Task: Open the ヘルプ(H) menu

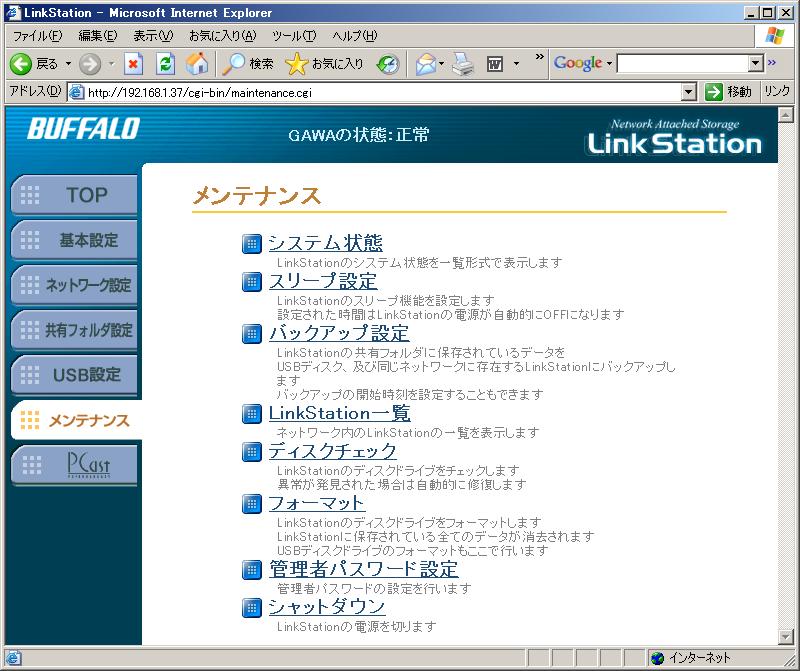Action: (x=355, y=36)
